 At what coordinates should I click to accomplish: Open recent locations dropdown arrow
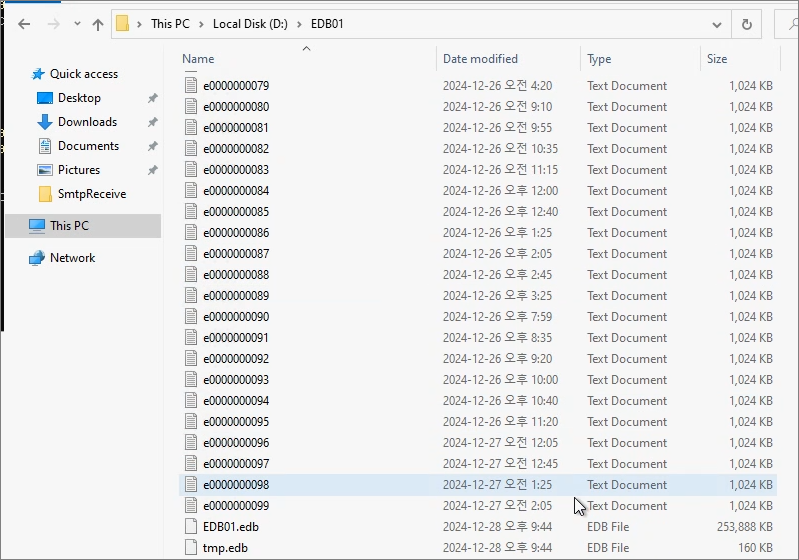[x=77, y=24]
